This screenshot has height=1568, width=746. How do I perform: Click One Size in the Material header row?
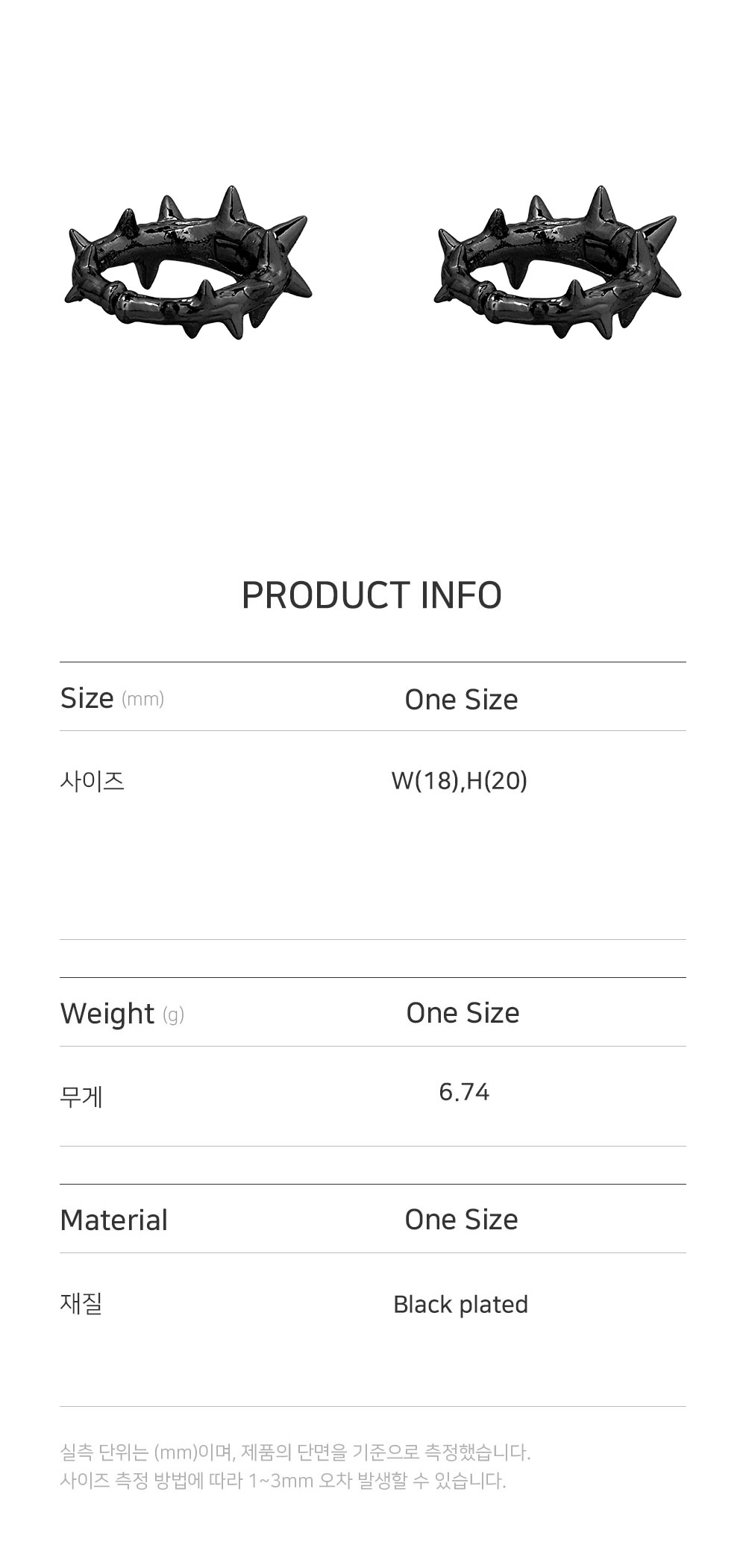click(x=461, y=1220)
